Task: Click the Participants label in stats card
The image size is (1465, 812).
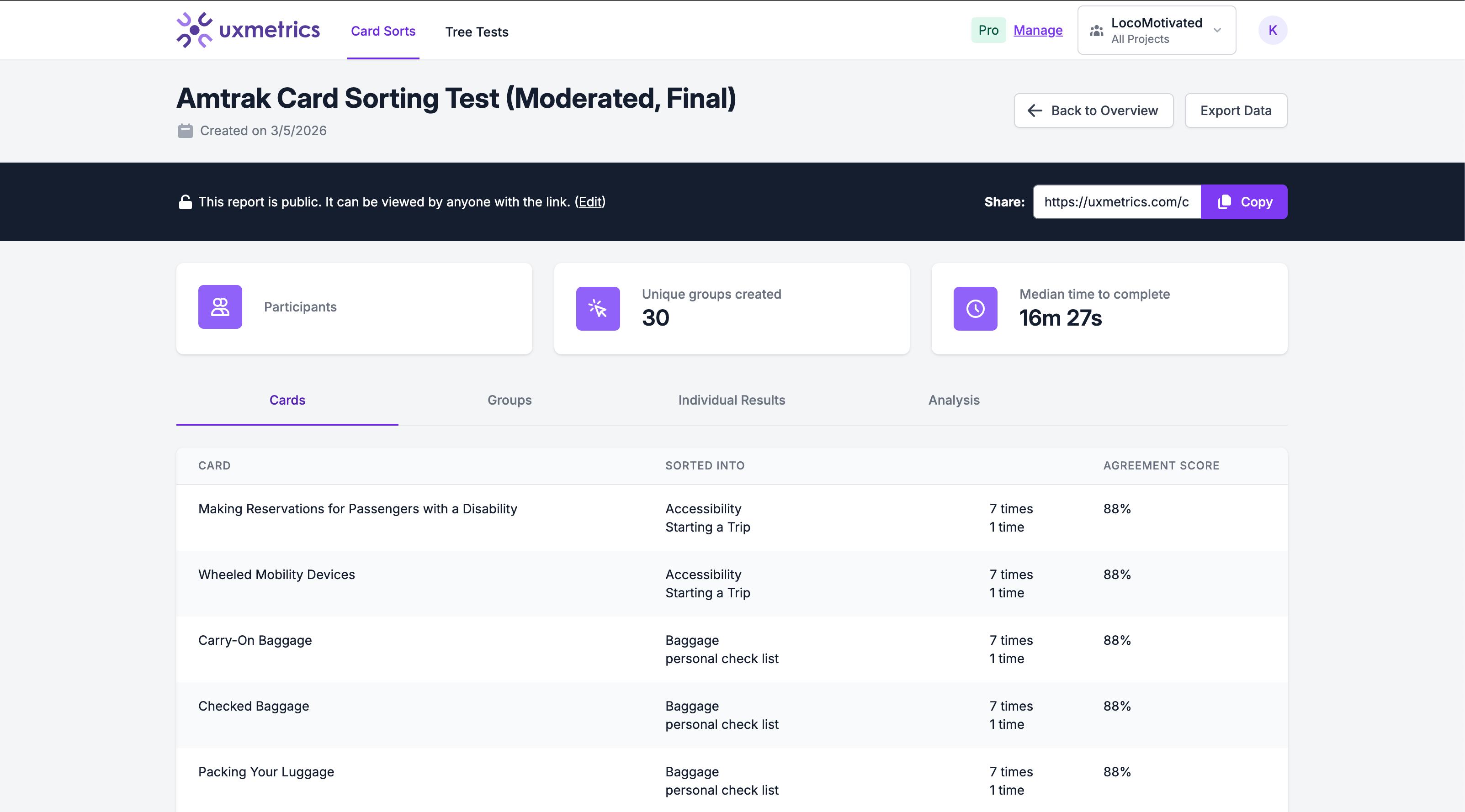Action: [x=300, y=307]
